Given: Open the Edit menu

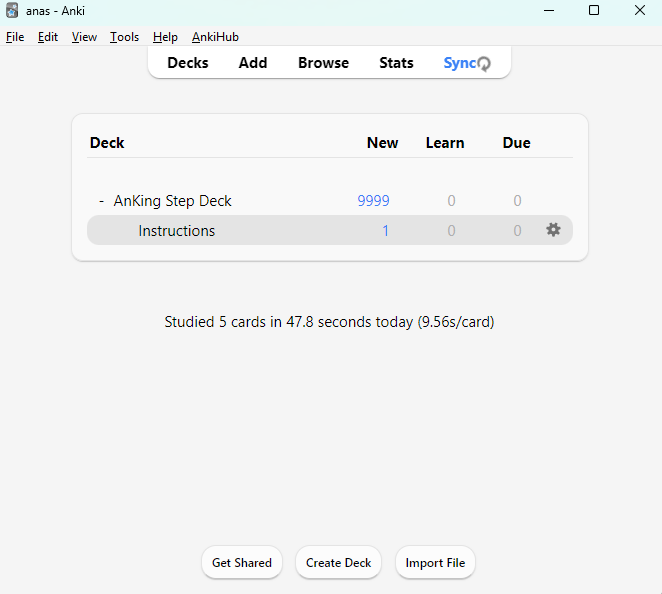Looking at the screenshot, I should [48, 37].
